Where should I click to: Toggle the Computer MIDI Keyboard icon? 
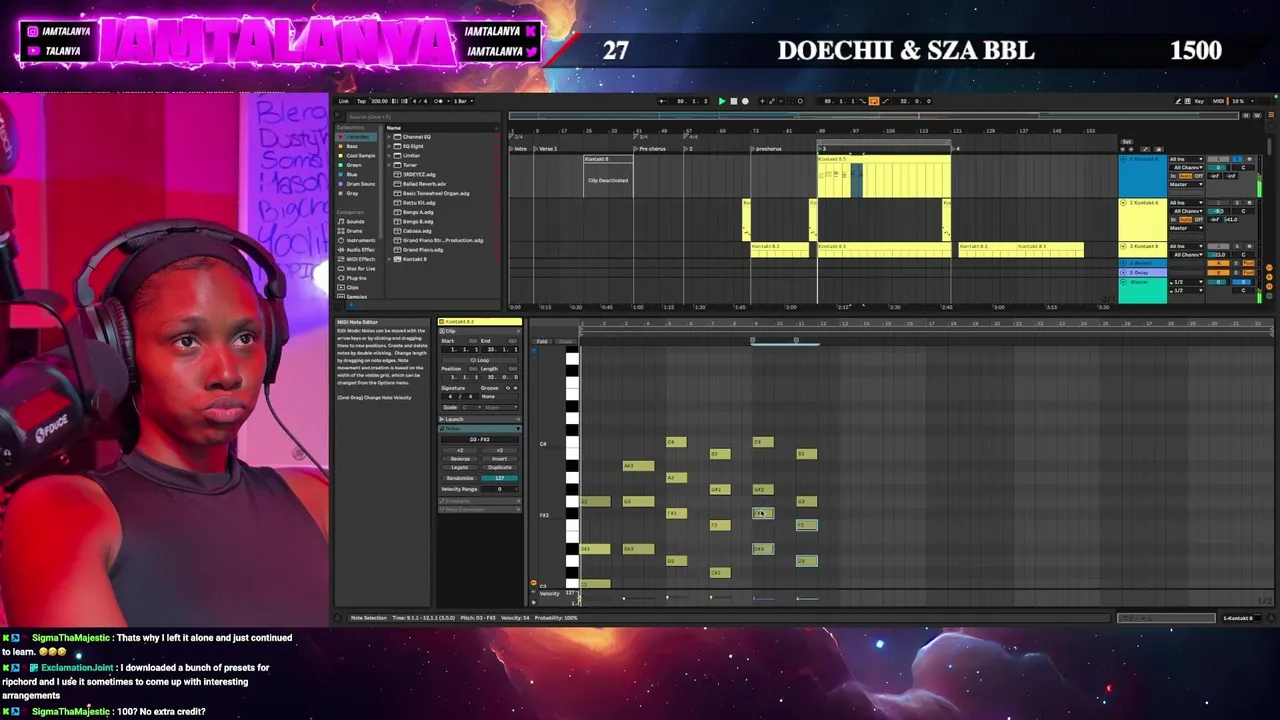click(1187, 101)
